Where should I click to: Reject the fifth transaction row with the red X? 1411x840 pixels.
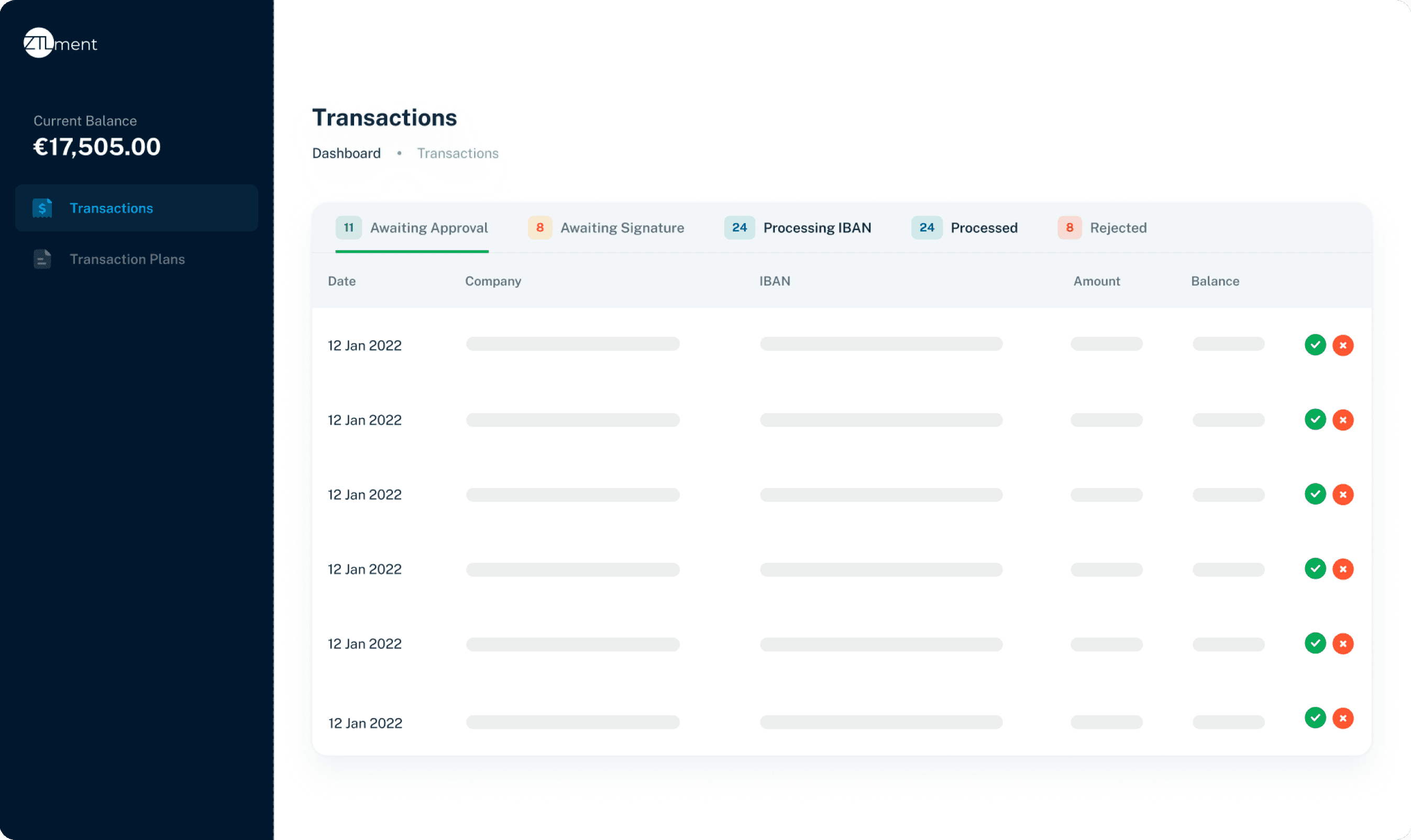(x=1343, y=644)
